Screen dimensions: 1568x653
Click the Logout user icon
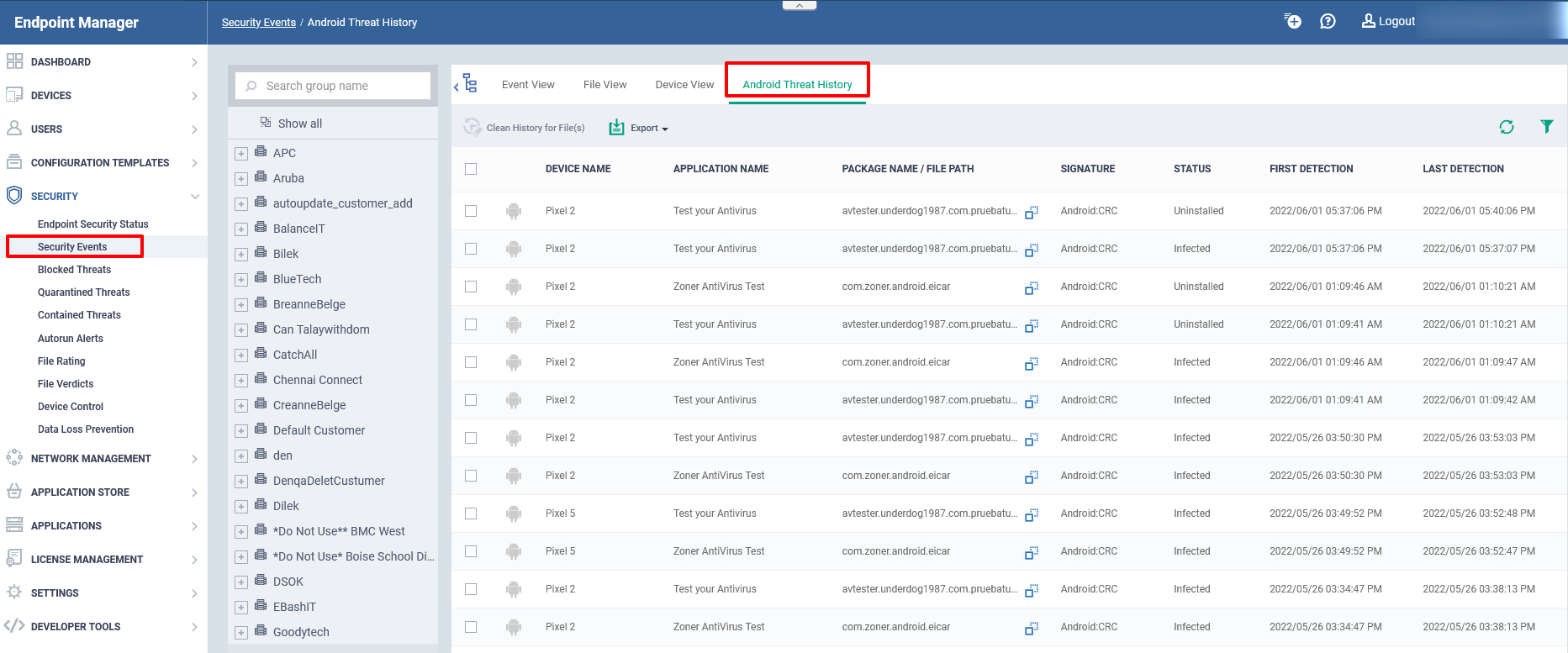point(1368,21)
